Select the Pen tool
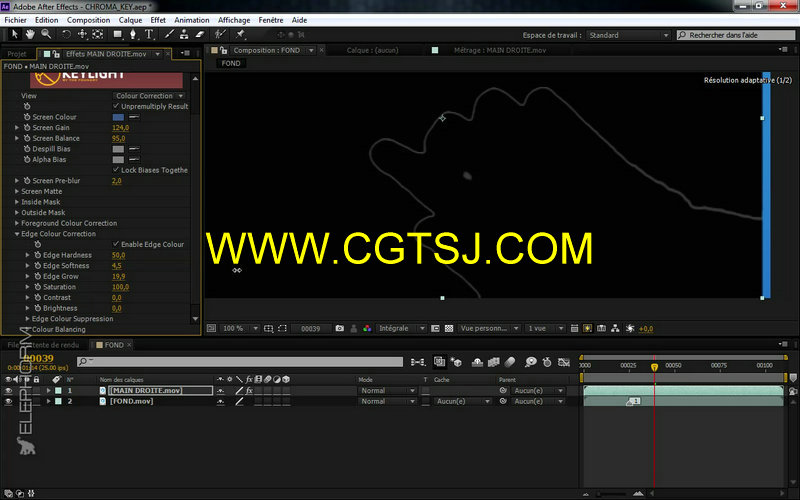This screenshot has height=500, width=800. [x=133, y=34]
